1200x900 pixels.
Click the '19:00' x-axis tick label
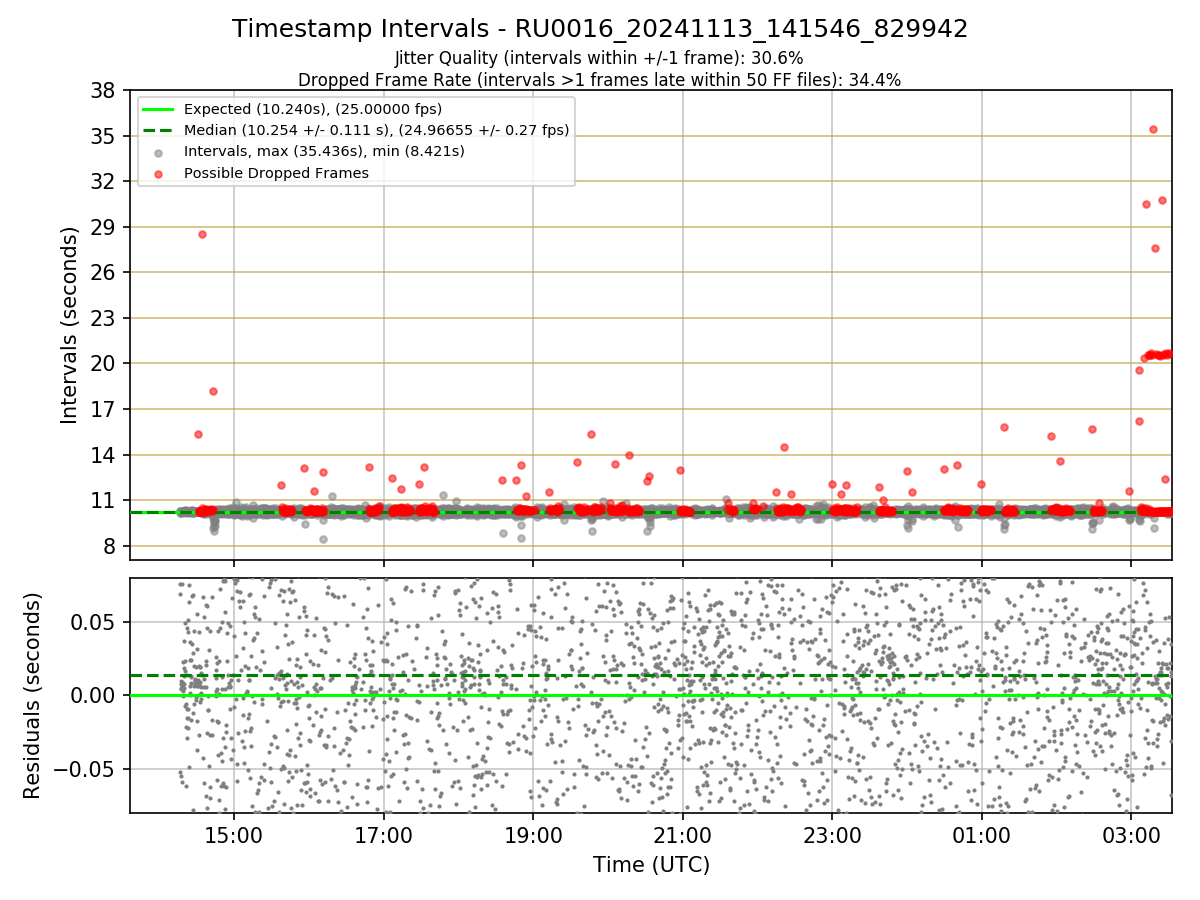(533, 836)
